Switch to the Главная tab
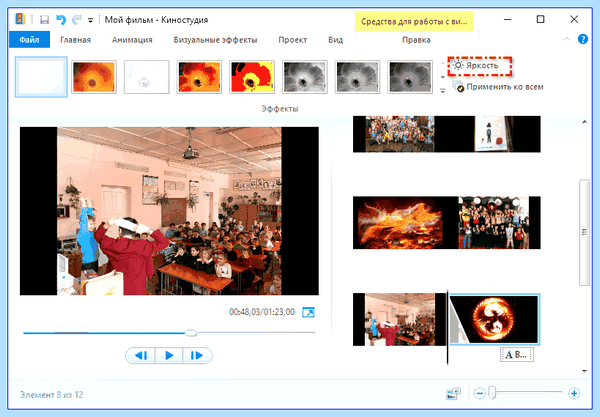Viewport: 600px width, 417px height. coord(75,40)
